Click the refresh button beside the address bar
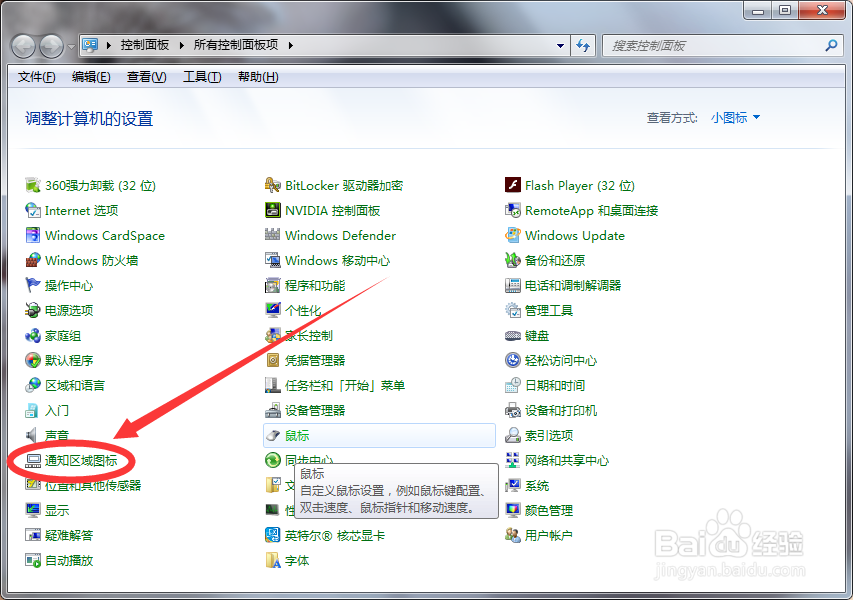 (583, 45)
